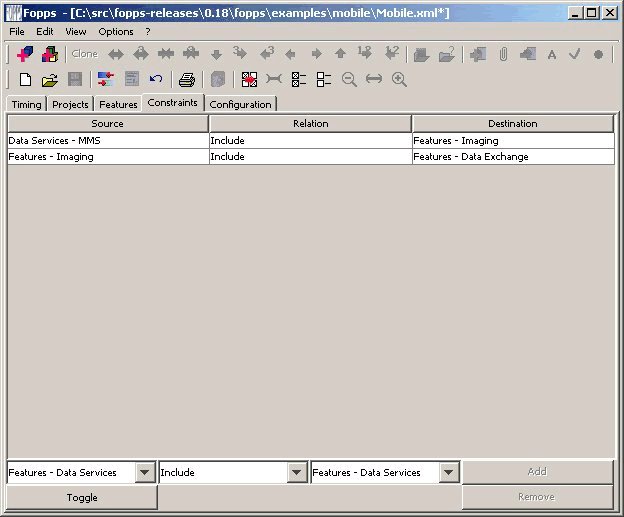Open the File menu
Screen dimensions: 624x517
[x=17, y=32]
